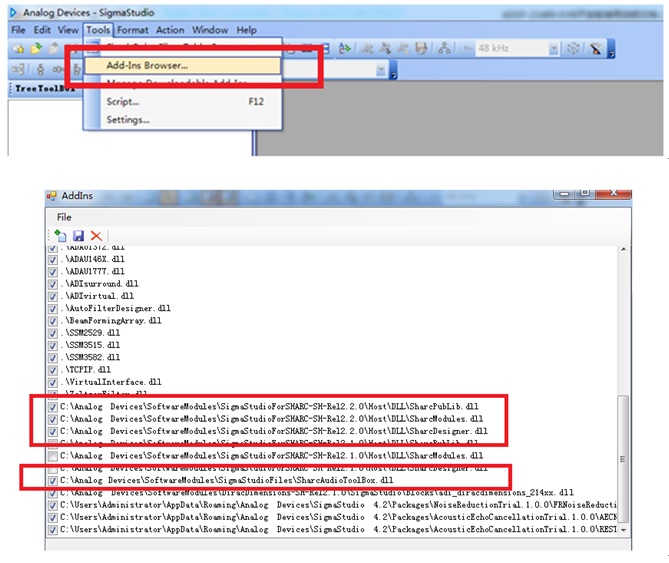Check the Rel2.1.0 SharcModules.dll checkbox
669x563 pixels.
(x=53, y=456)
